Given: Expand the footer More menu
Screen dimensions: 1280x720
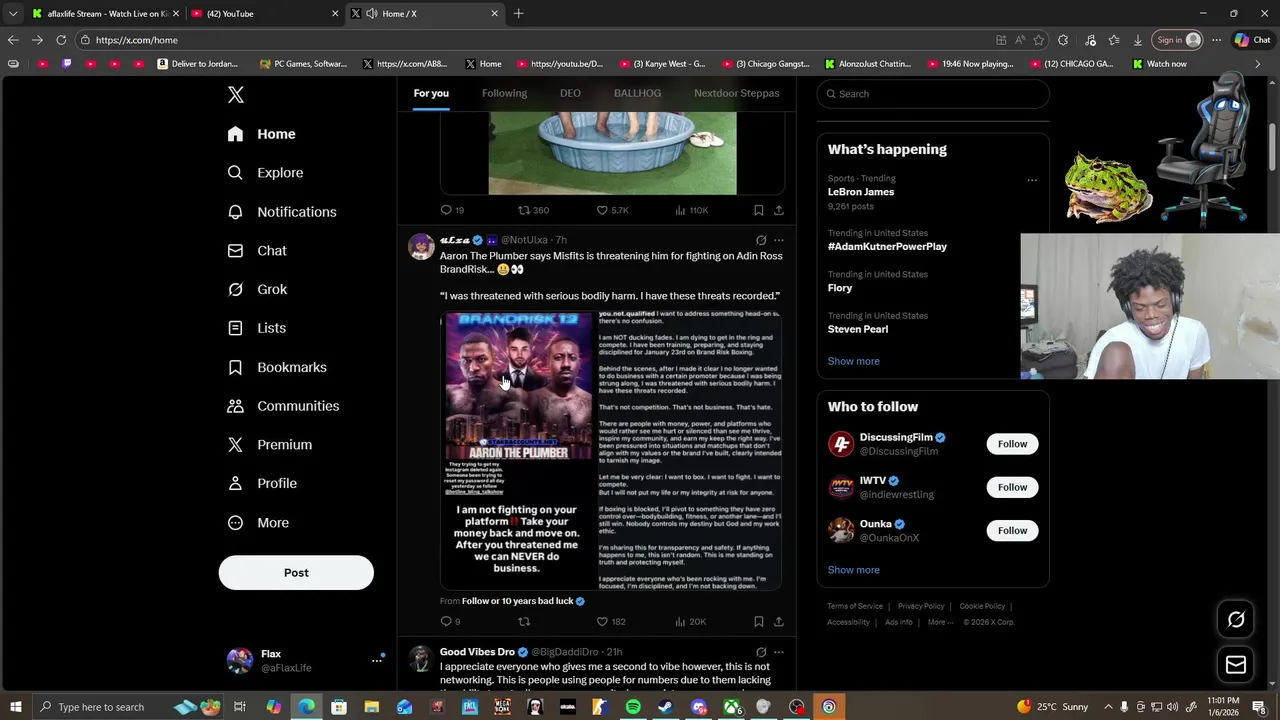Looking at the screenshot, I should (x=940, y=622).
